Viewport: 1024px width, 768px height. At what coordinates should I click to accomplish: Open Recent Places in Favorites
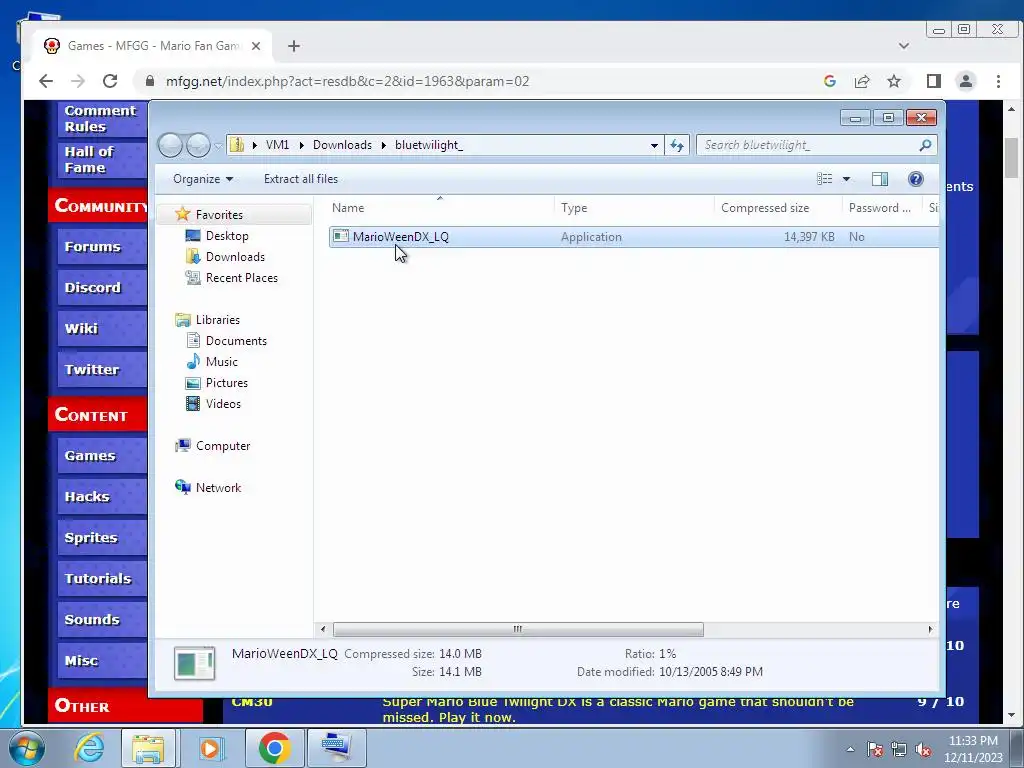[x=242, y=278]
